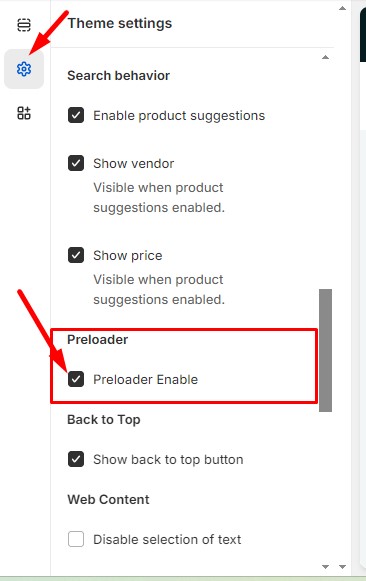This screenshot has width=366, height=581.
Task: Click the inner scrollbar down arrow
Action: pos(325,567)
